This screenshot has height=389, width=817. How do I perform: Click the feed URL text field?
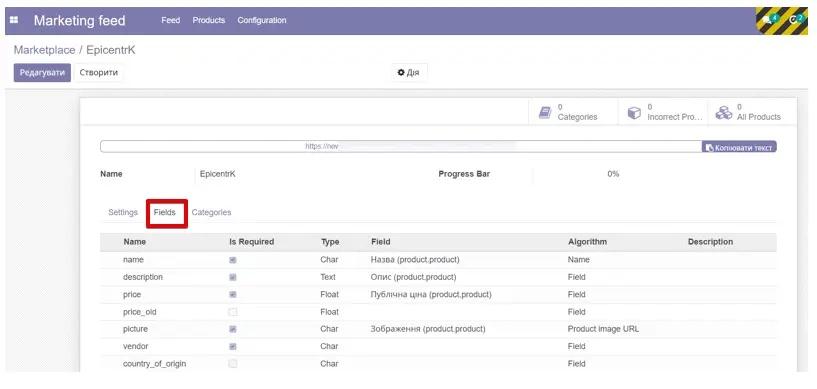(x=401, y=147)
